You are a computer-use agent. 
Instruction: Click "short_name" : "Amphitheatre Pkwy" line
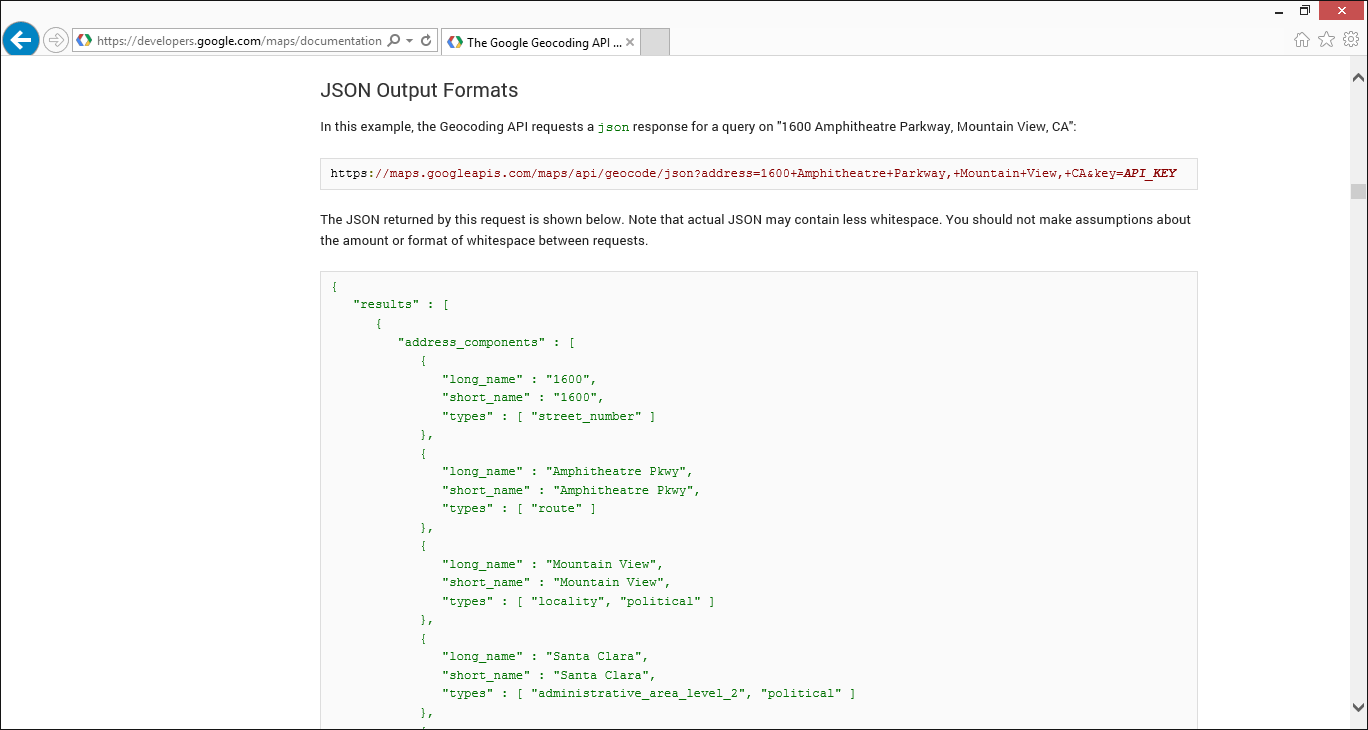point(571,490)
